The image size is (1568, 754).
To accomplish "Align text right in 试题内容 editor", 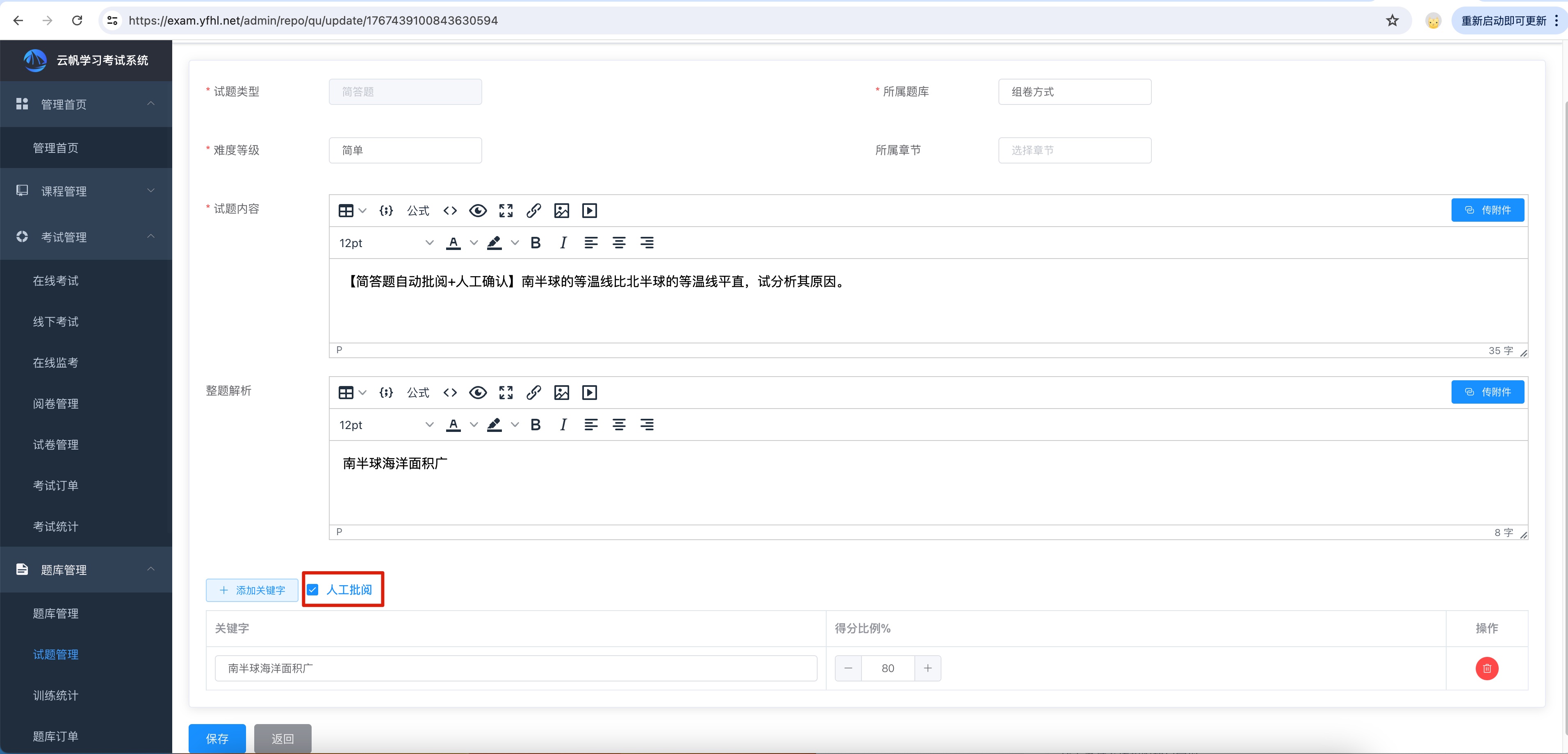I will [x=647, y=243].
